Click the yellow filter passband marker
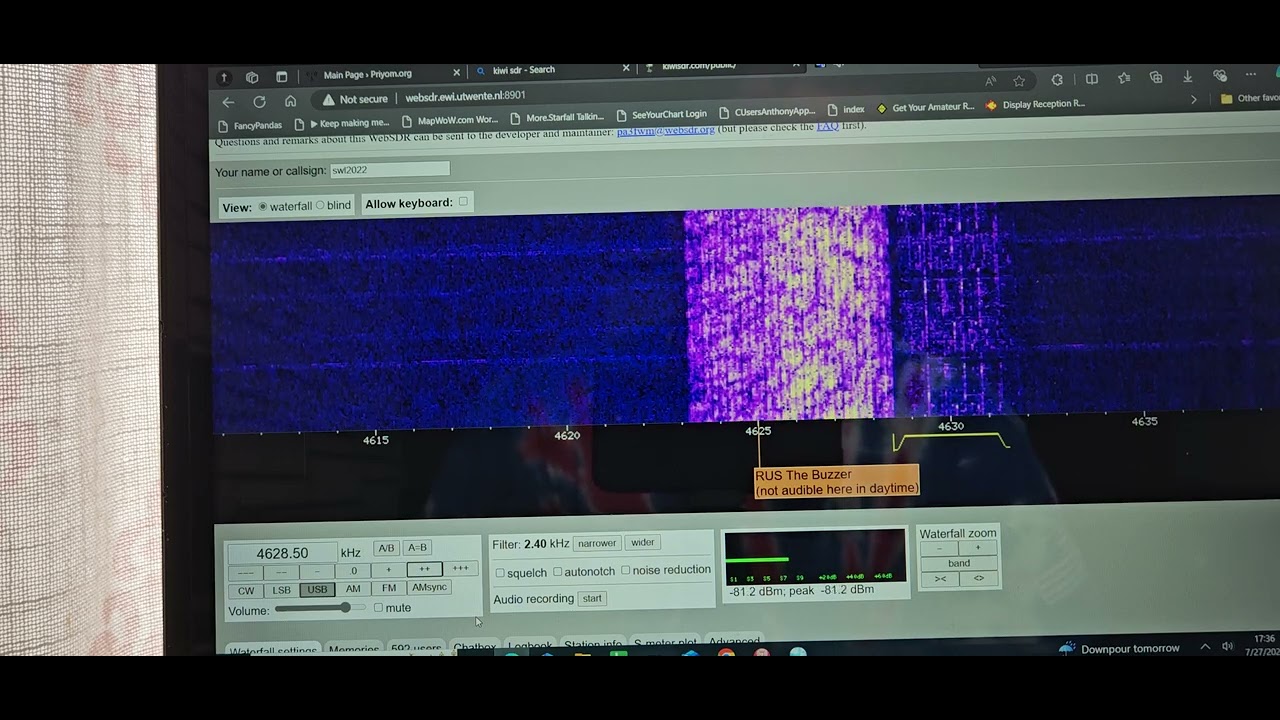This screenshot has height=720, width=1280. 951,441
